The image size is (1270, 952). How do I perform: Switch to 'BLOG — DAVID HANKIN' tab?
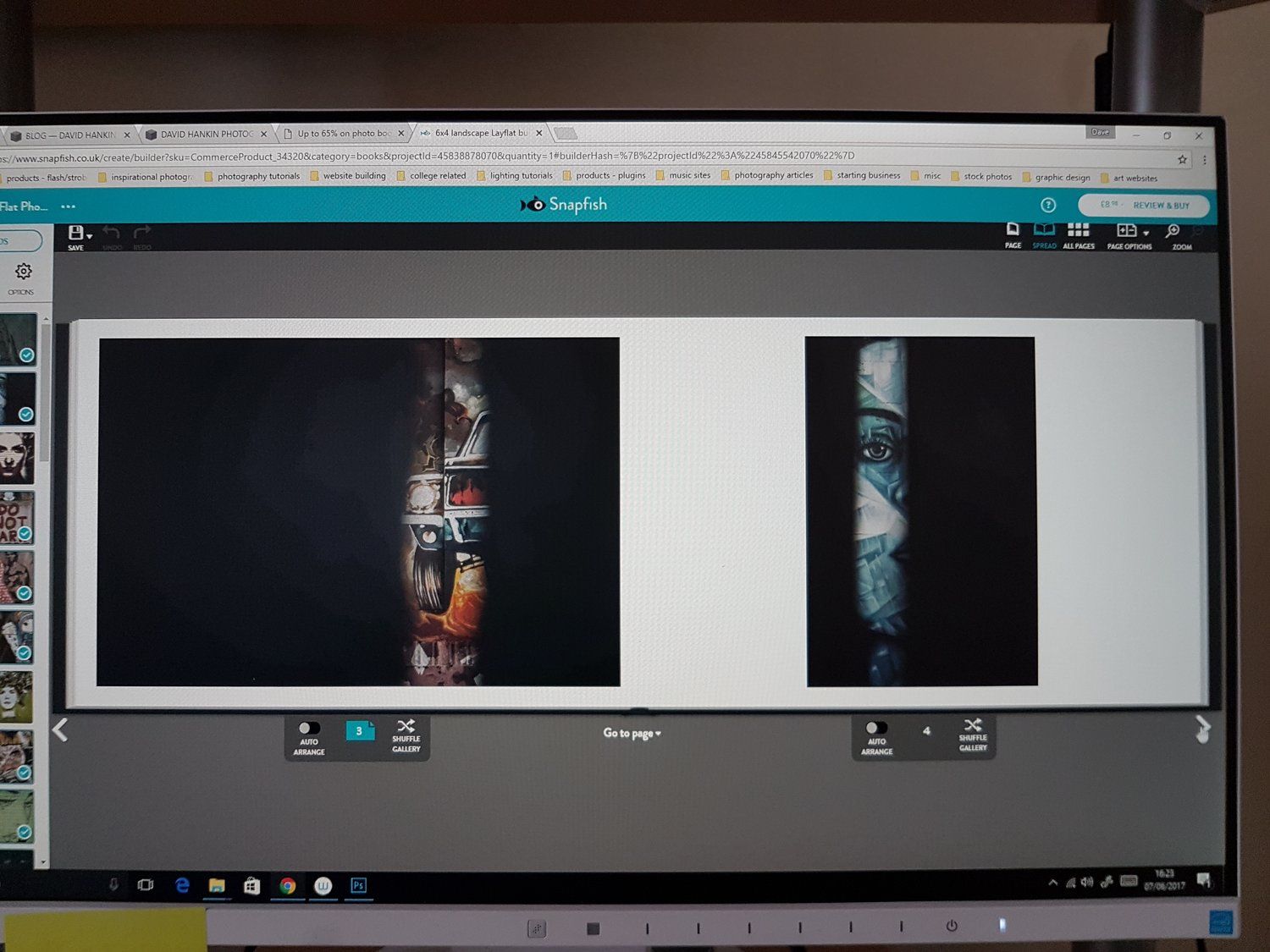(x=69, y=135)
